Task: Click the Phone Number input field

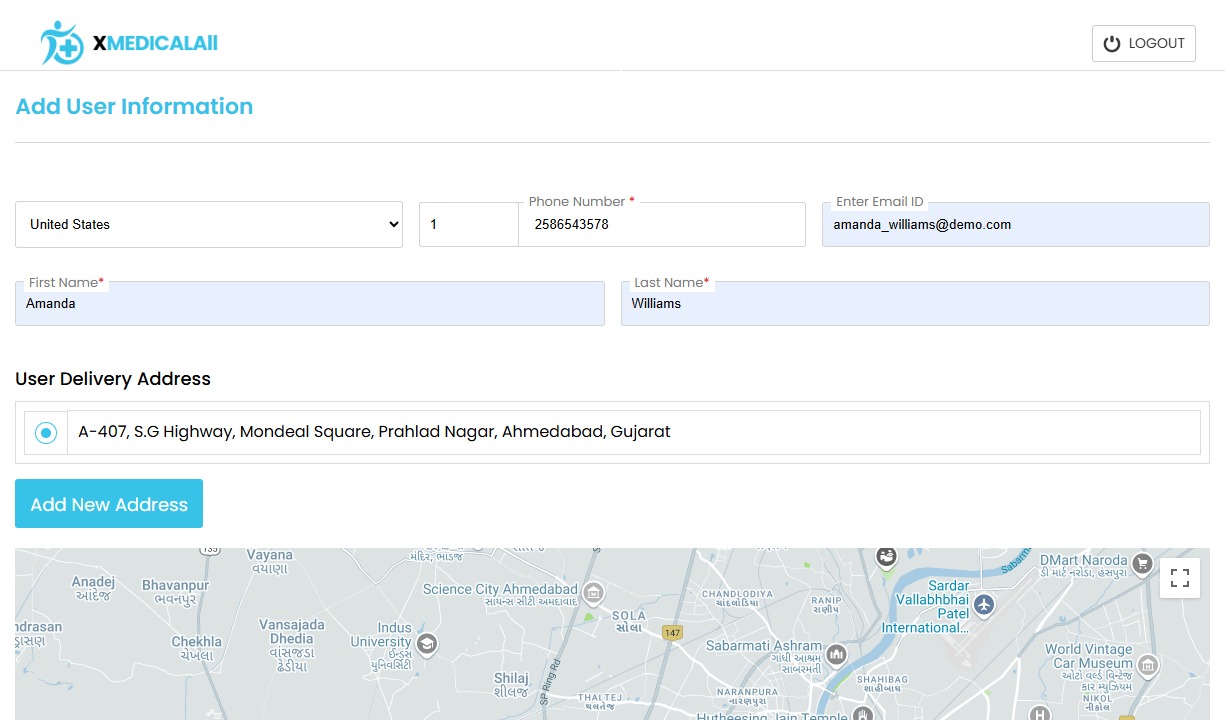Action: coord(662,224)
